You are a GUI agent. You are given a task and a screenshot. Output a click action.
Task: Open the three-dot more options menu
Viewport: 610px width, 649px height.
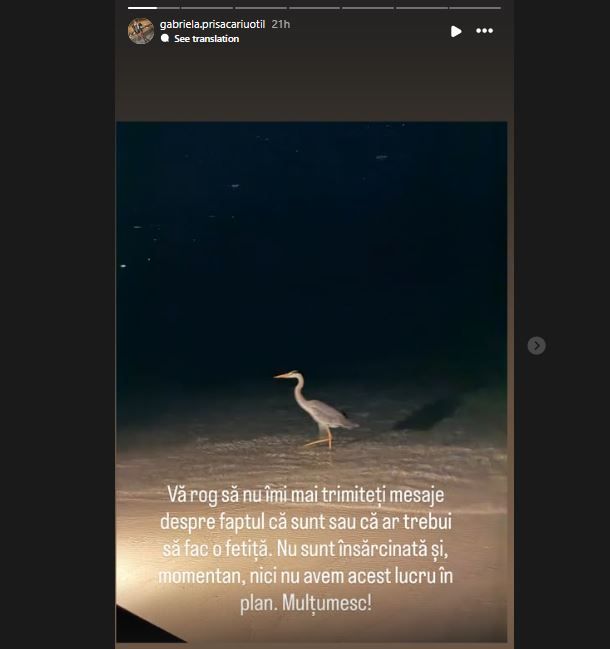[x=484, y=31]
